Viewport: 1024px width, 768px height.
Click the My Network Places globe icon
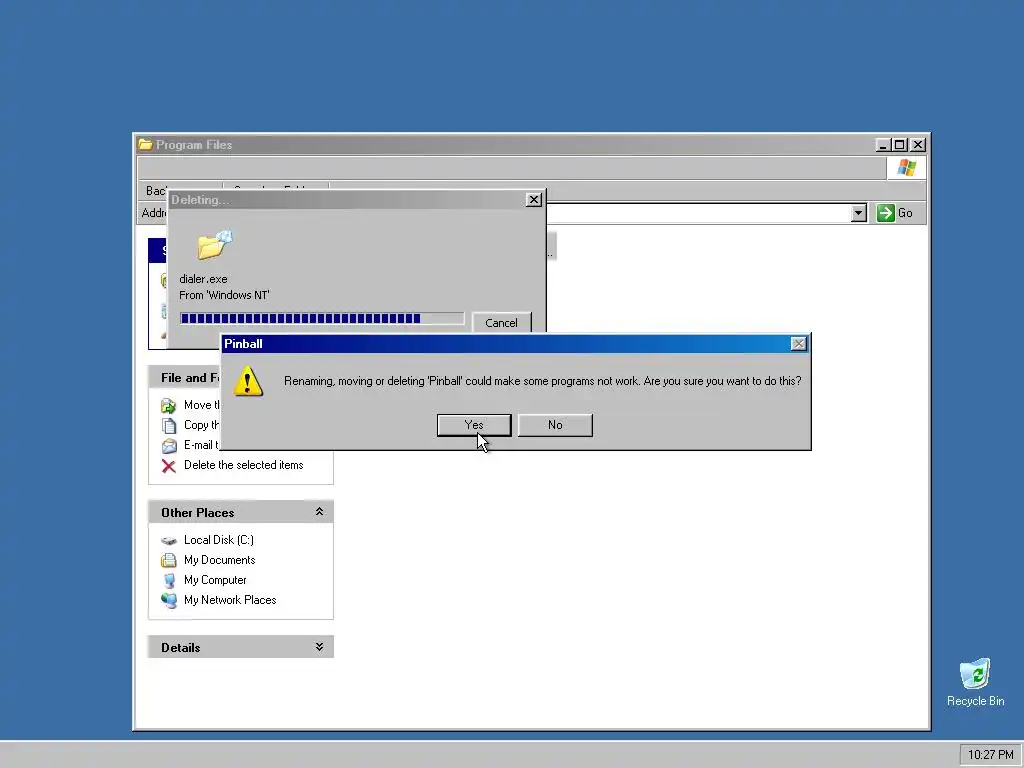(x=169, y=601)
